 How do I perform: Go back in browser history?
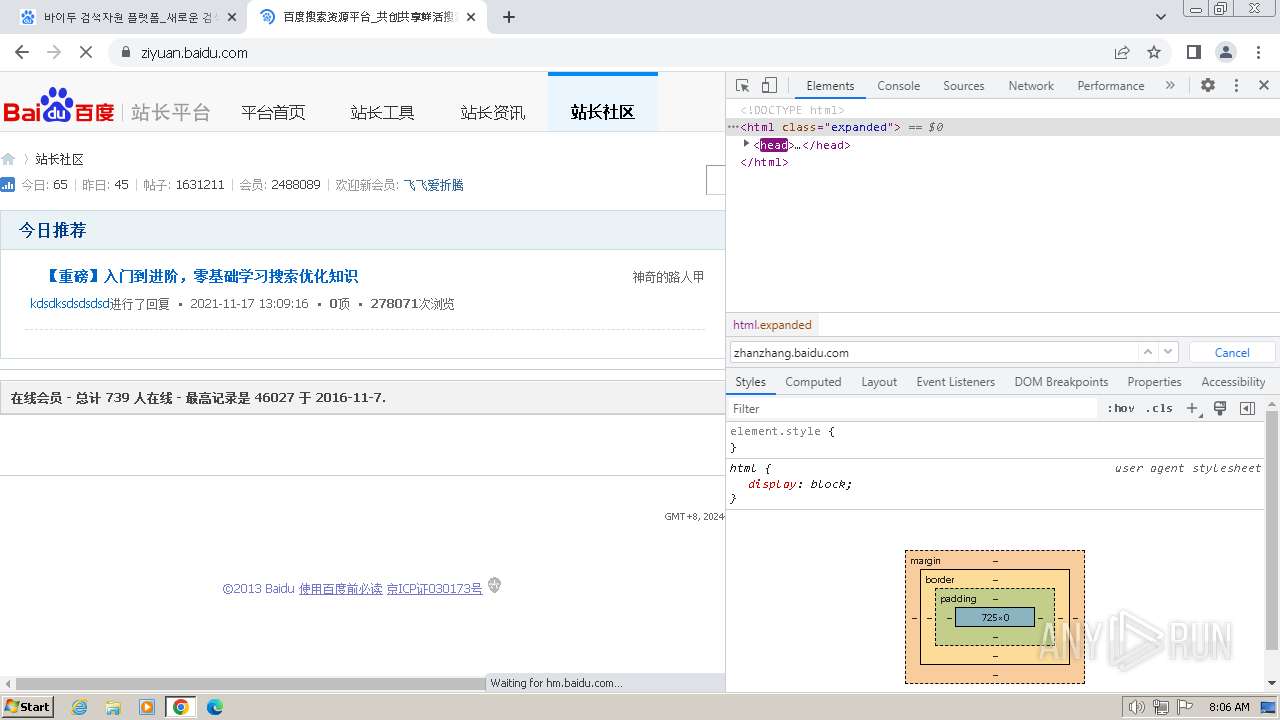[x=22, y=52]
